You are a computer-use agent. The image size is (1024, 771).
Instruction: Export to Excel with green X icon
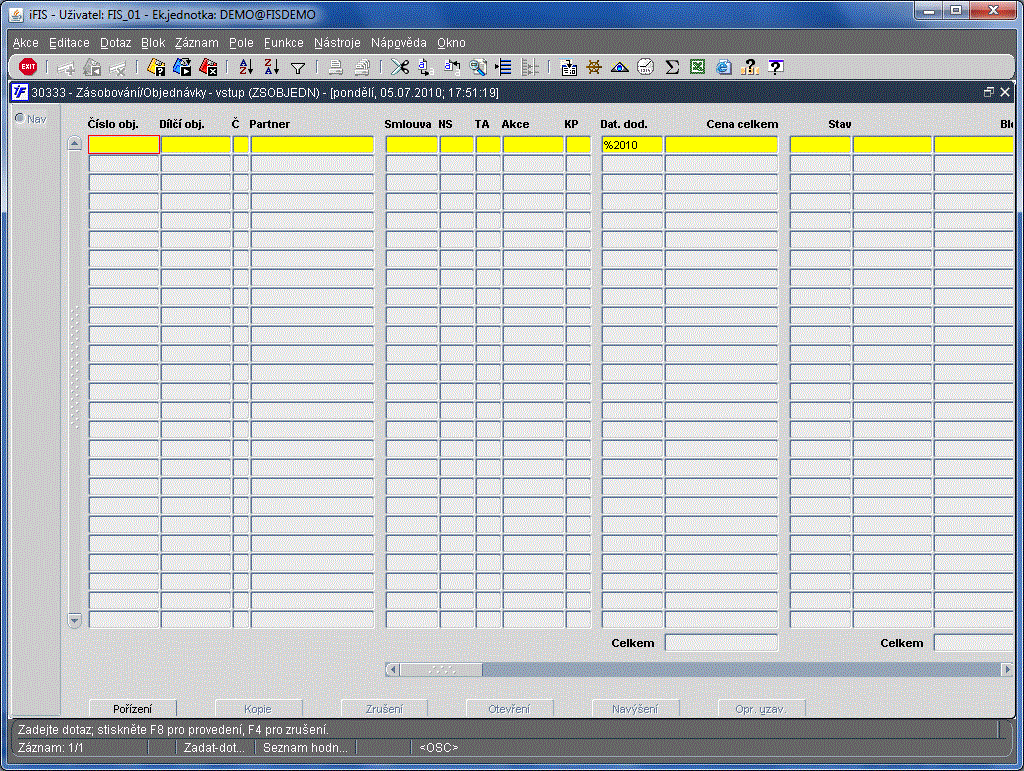coord(697,67)
